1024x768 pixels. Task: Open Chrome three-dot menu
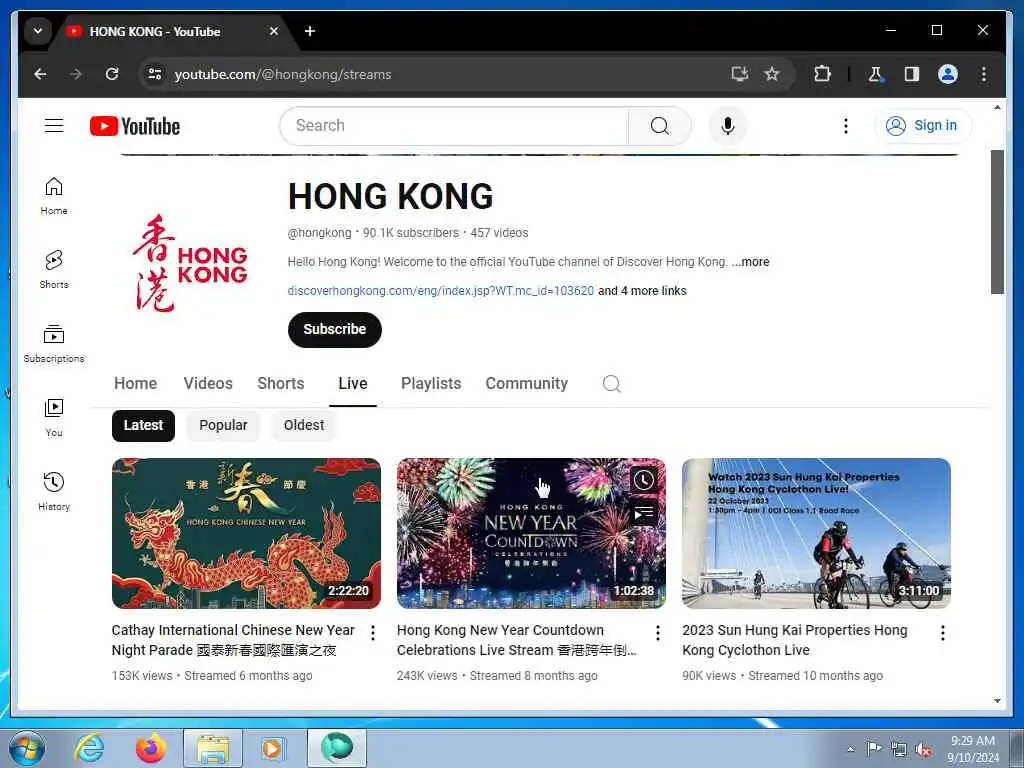click(x=984, y=74)
